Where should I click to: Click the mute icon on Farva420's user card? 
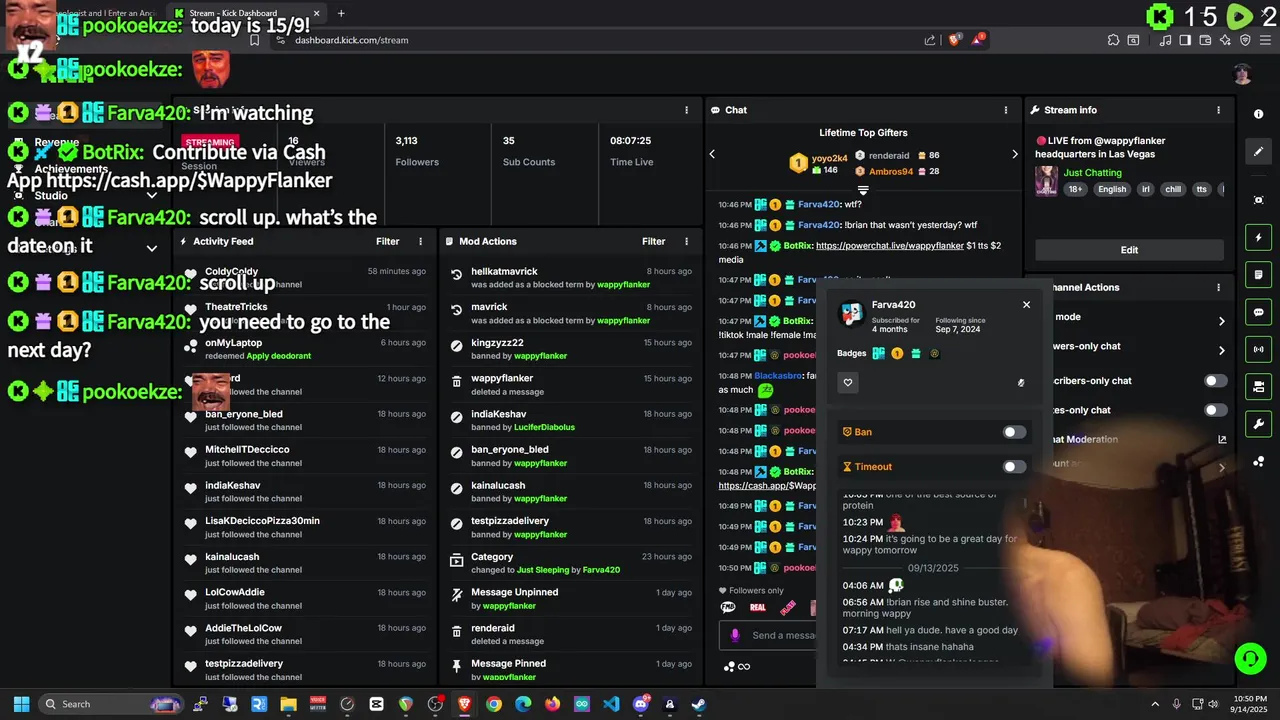[1021, 382]
